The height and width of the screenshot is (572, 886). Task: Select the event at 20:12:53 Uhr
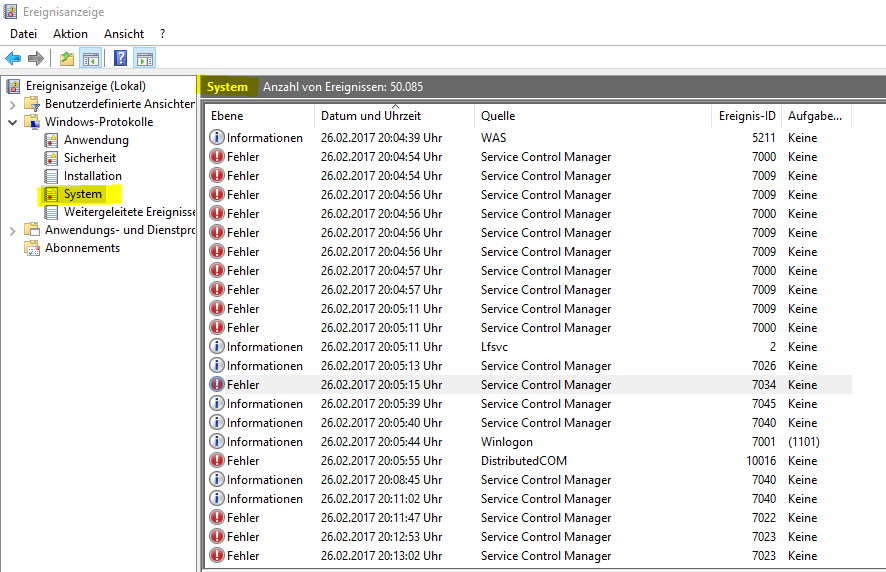(528, 536)
